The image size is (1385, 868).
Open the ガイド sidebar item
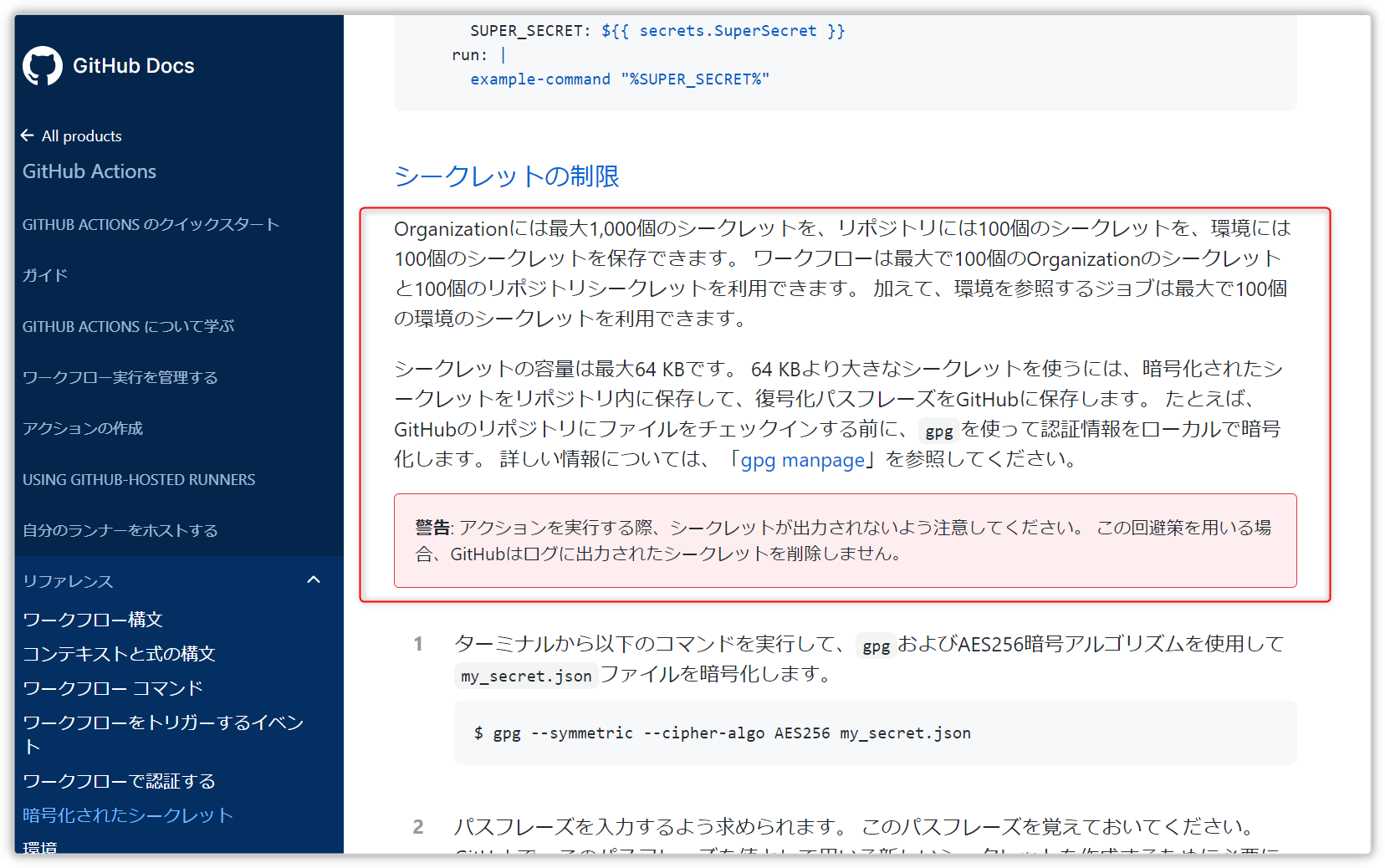(45, 275)
